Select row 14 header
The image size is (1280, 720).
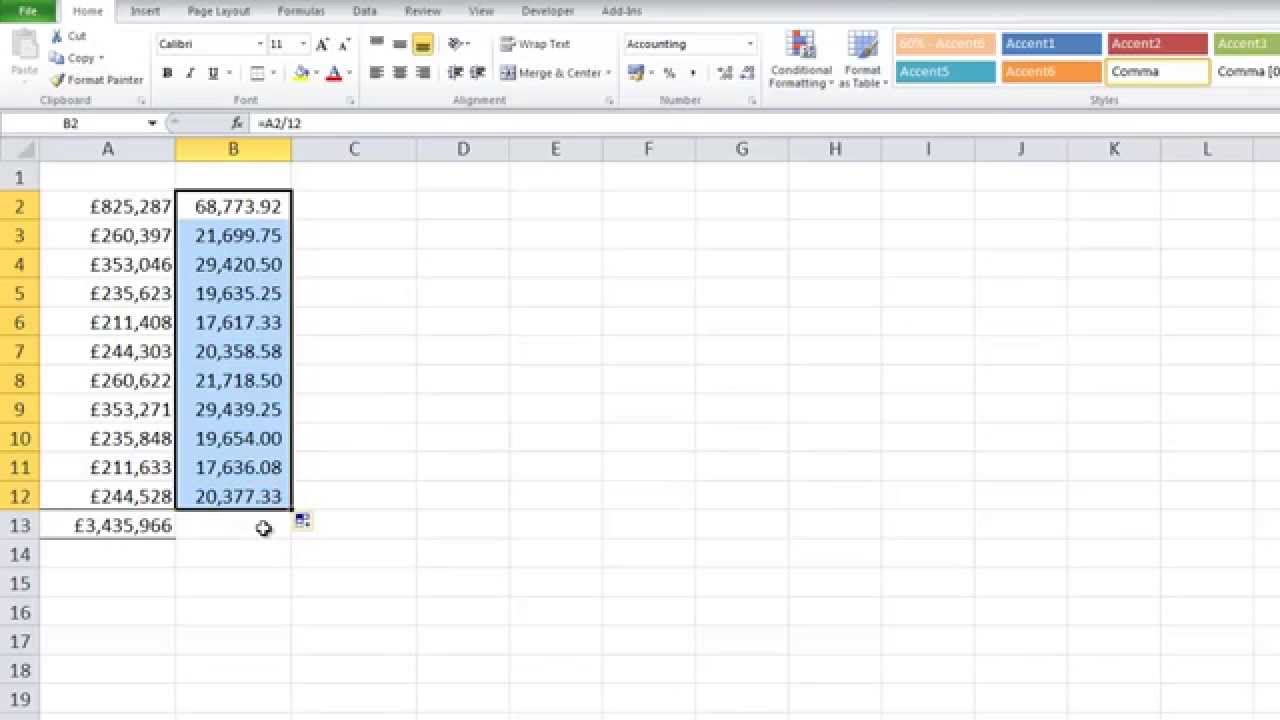tap(20, 554)
